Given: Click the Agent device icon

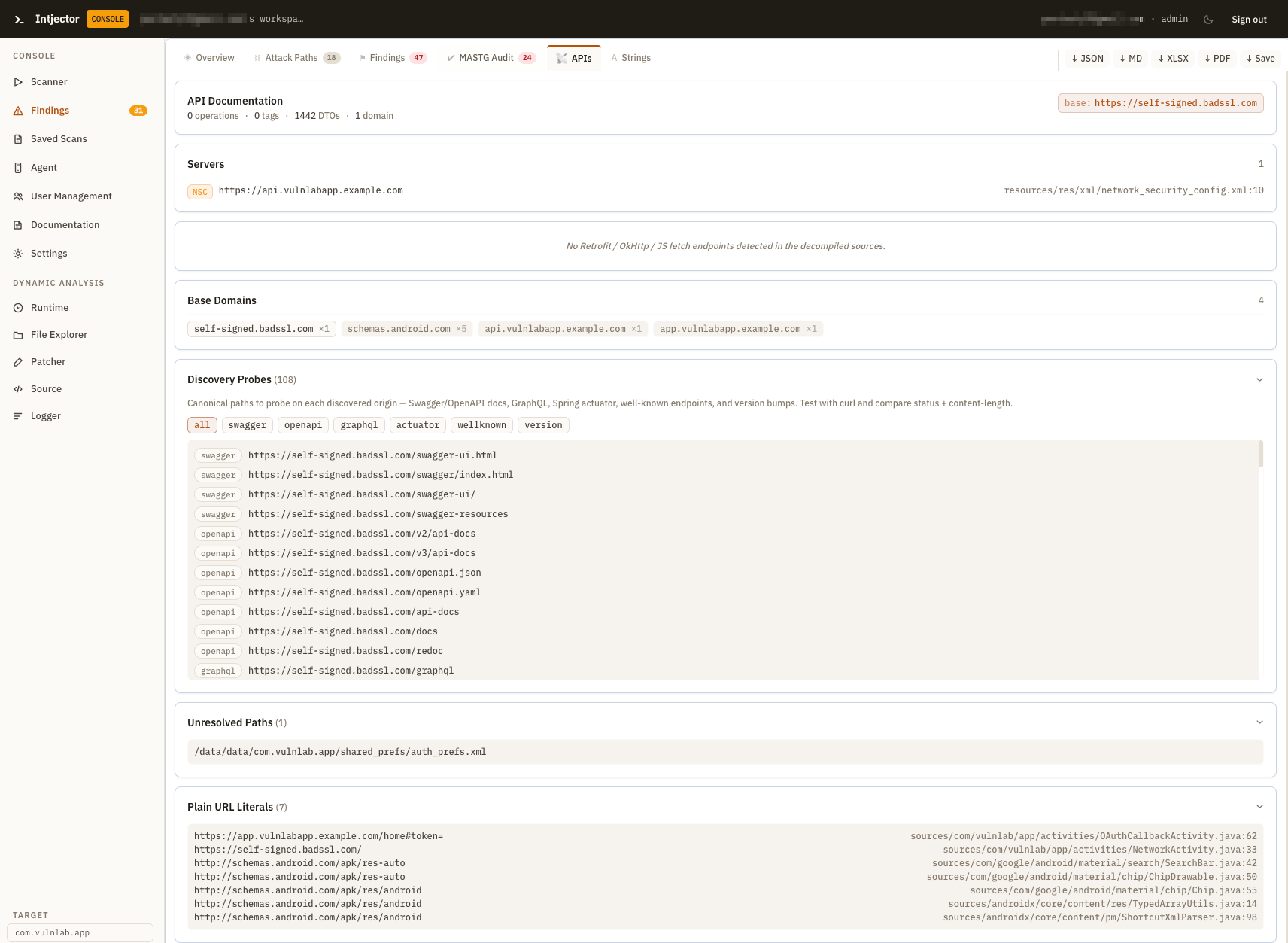Looking at the screenshot, I should click(x=18, y=168).
